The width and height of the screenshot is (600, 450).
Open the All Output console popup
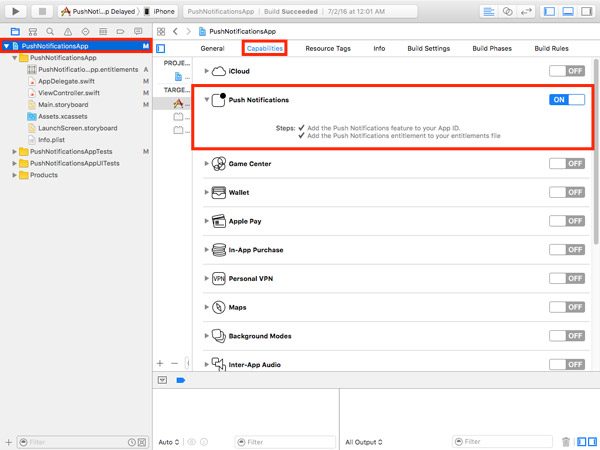point(364,442)
